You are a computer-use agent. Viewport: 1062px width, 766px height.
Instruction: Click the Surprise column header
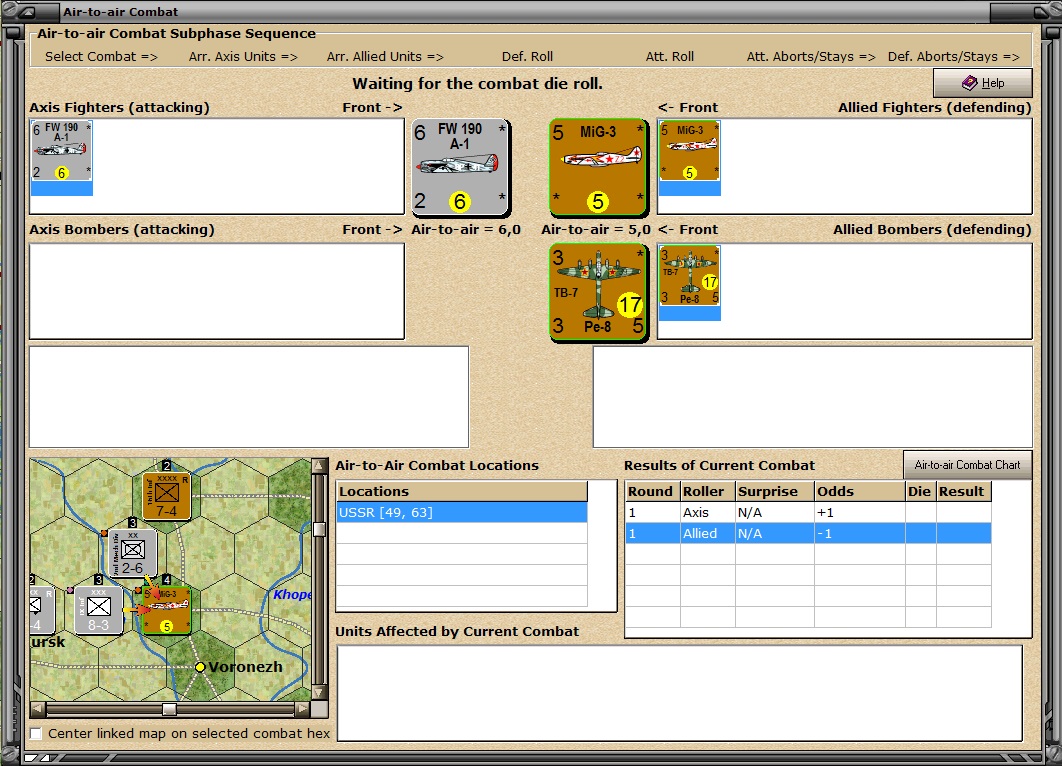[x=774, y=492]
